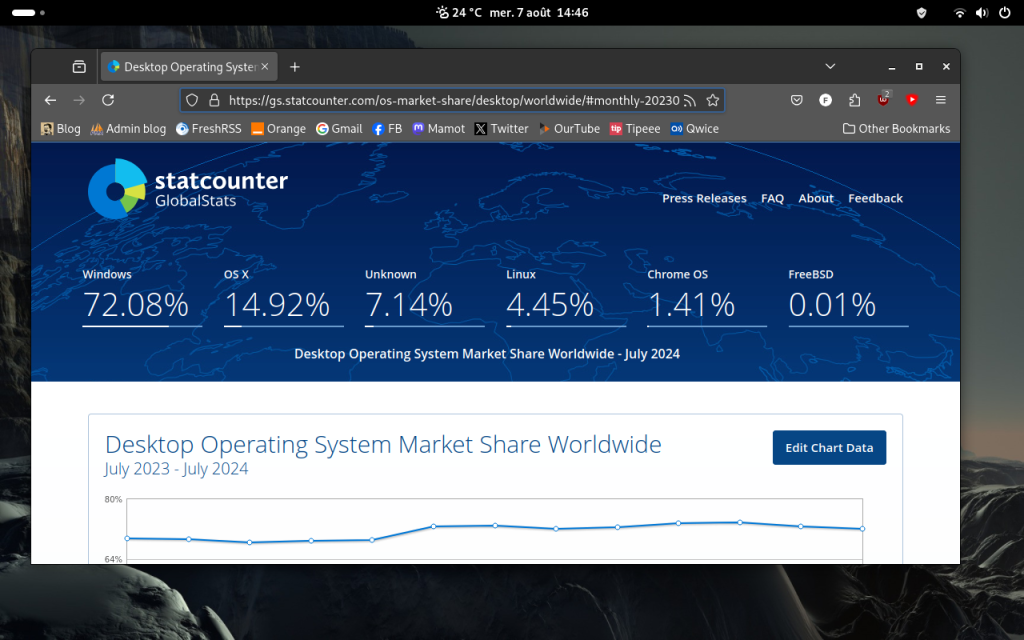Click the RSS feed icon in address bar
This screenshot has height=640, width=1024.
click(690, 101)
